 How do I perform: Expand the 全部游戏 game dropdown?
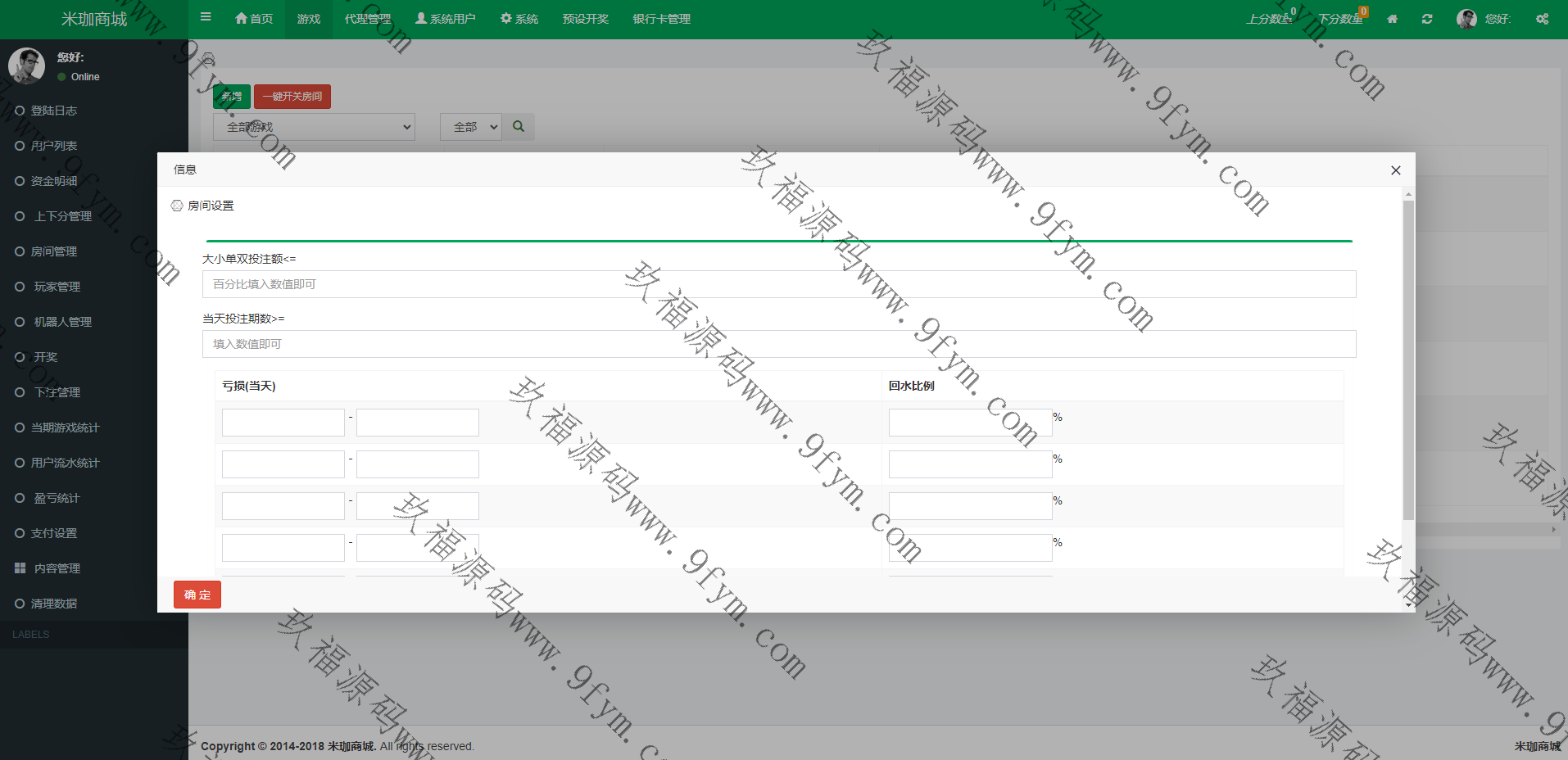(314, 127)
